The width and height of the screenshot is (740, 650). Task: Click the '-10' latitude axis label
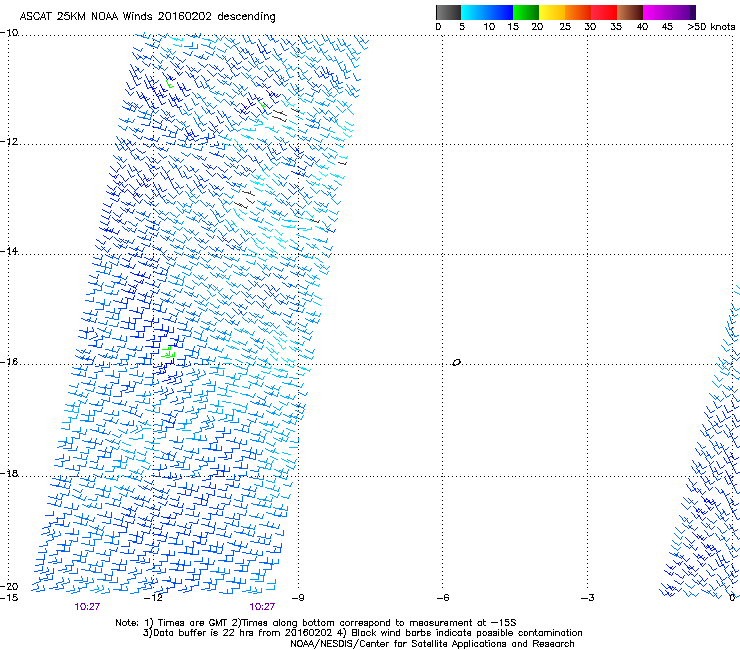click(x=9, y=33)
